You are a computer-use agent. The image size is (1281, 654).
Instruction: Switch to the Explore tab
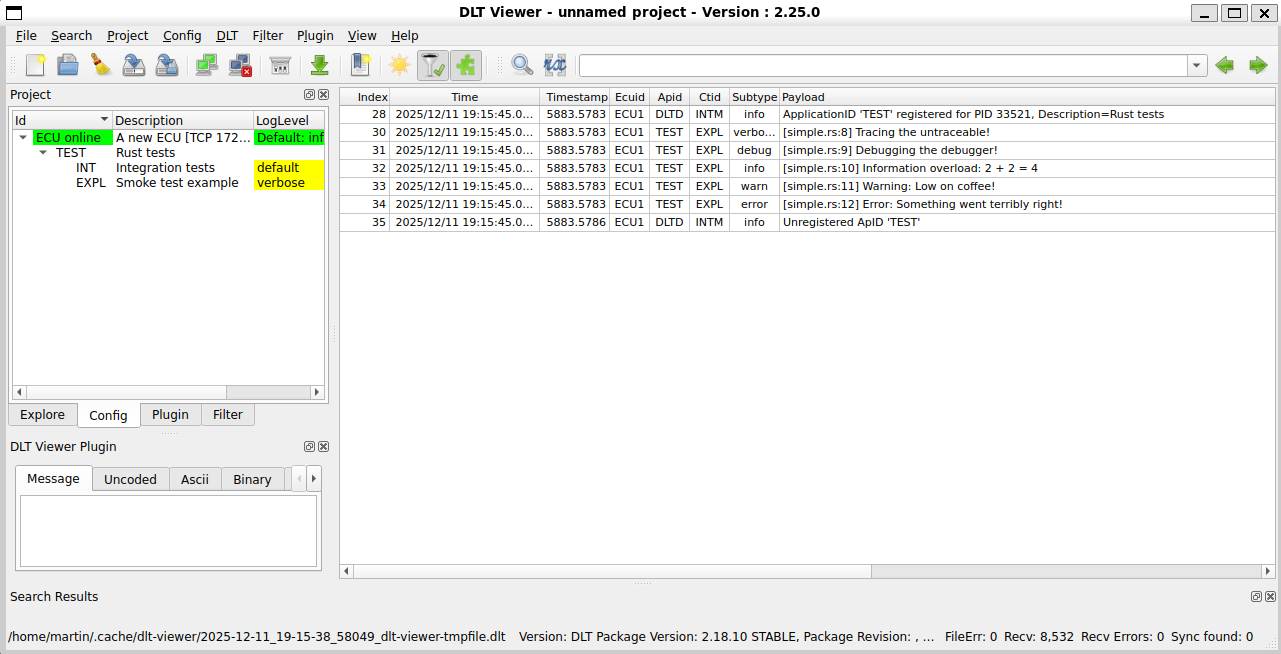(42, 415)
